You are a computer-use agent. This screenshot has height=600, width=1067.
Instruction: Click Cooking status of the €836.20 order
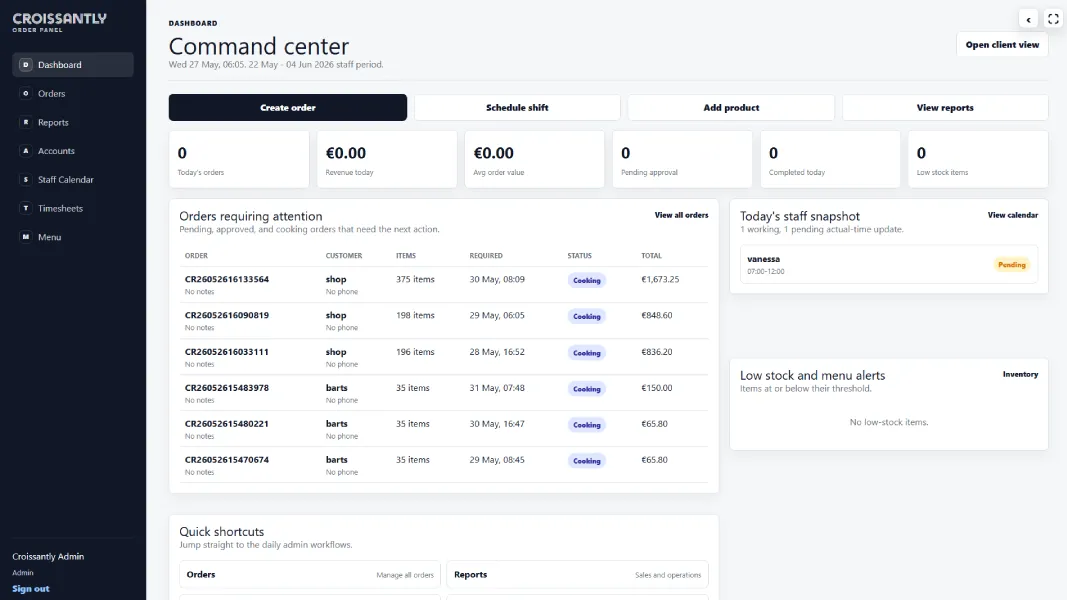coord(587,353)
